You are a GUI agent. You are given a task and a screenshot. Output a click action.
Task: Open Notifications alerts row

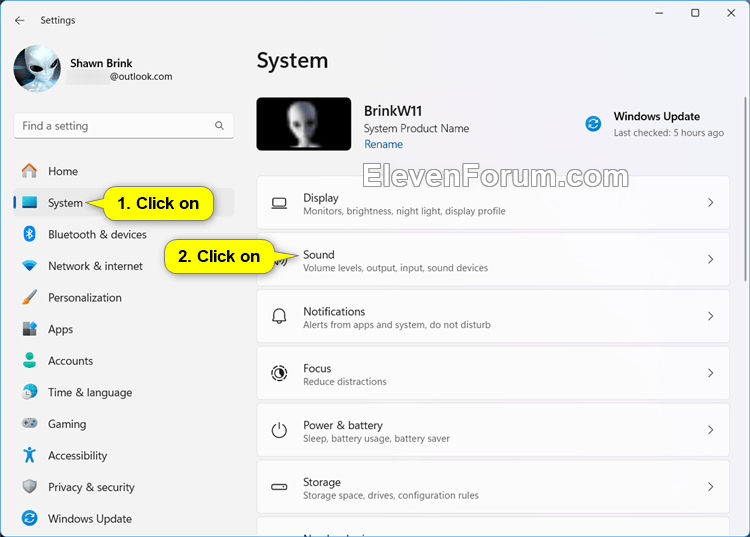coord(493,316)
